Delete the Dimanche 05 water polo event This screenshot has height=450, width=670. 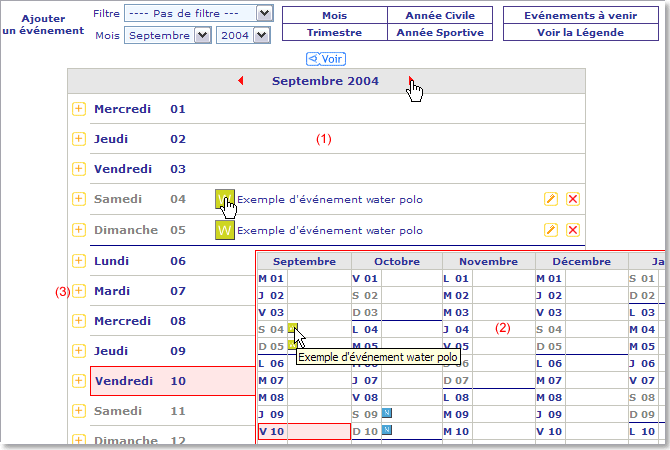573,230
